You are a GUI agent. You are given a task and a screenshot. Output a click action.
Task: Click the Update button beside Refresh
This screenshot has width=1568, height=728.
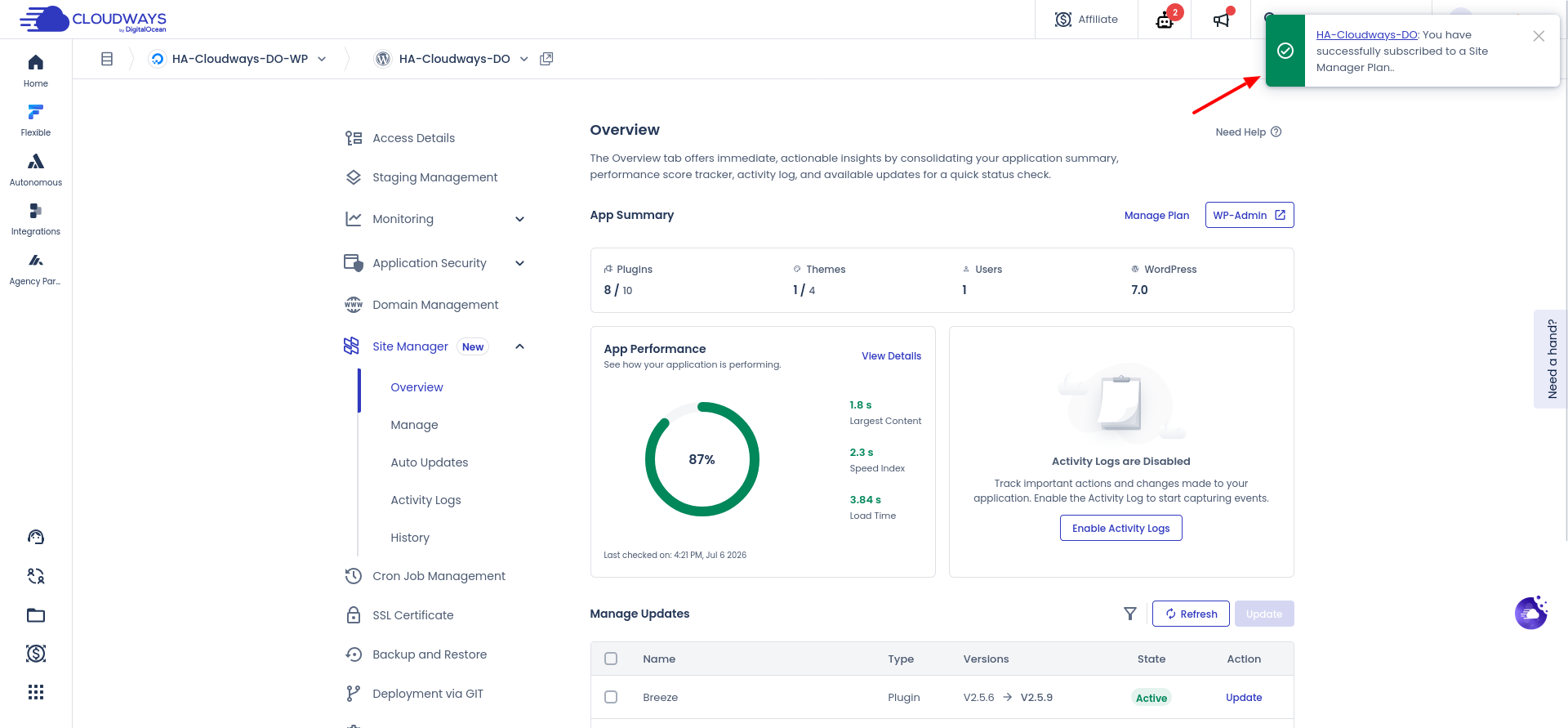click(1264, 614)
